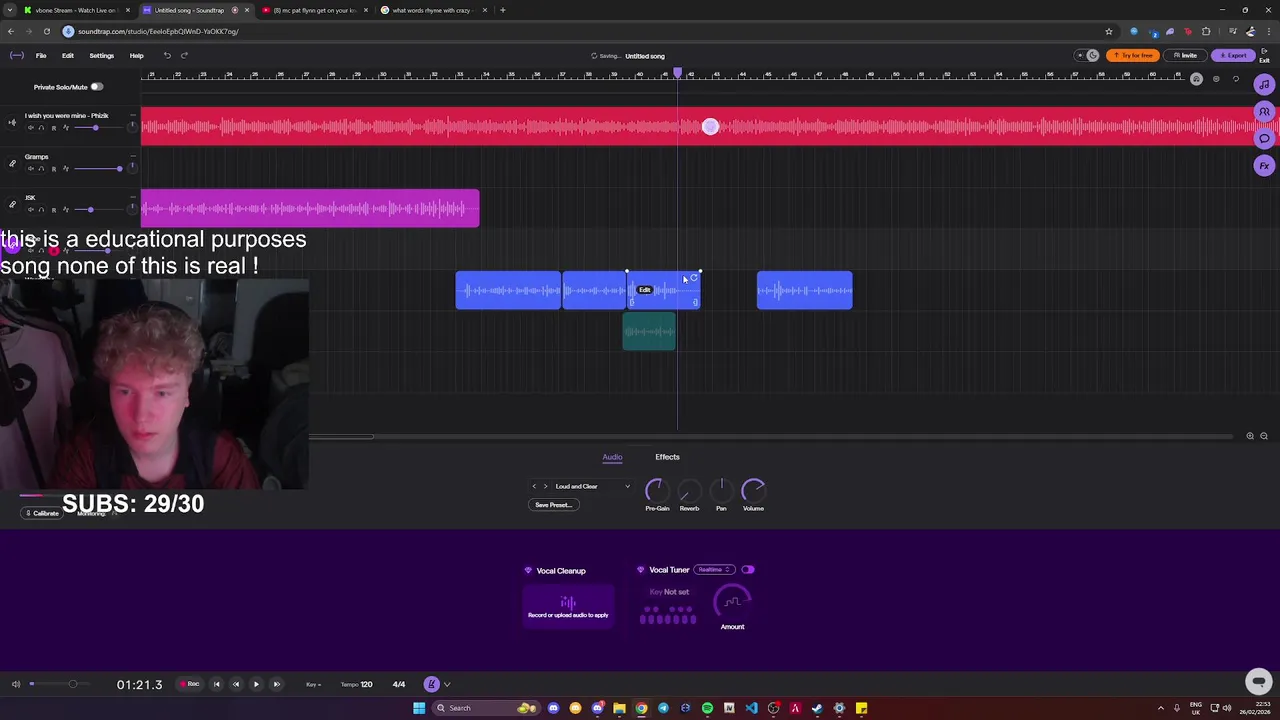Click the Save Preset button
The image size is (1280, 720).
tap(552, 505)
